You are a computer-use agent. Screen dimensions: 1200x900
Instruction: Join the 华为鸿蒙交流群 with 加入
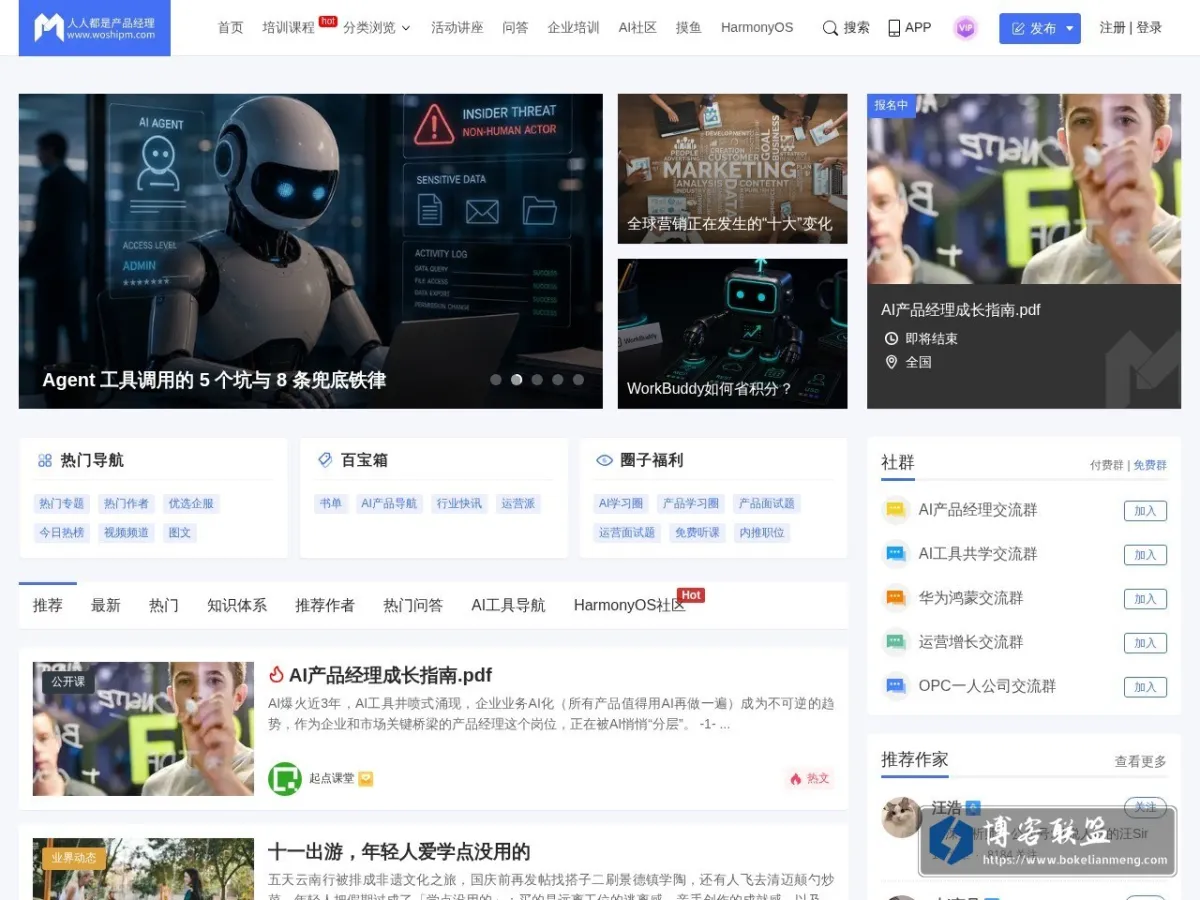[x=1145, y=599]
